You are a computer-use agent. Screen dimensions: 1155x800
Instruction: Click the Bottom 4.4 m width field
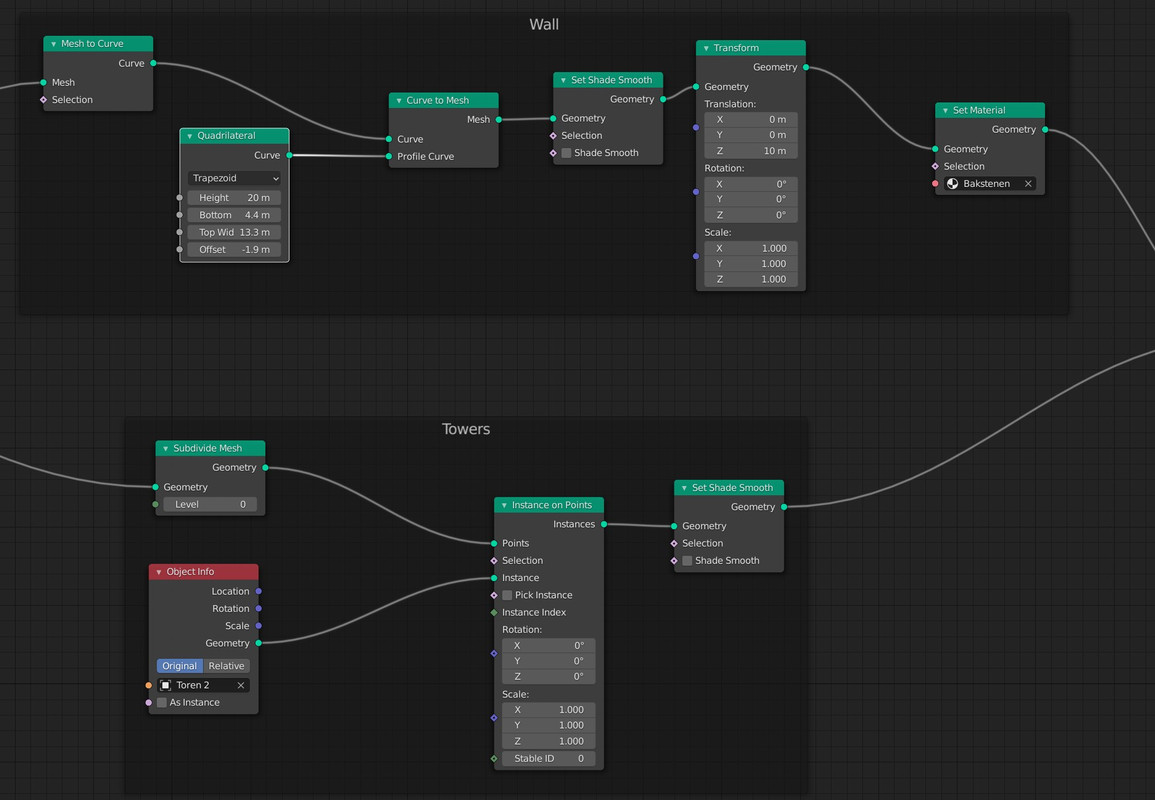pyautogui.click(x=234, y=215)
